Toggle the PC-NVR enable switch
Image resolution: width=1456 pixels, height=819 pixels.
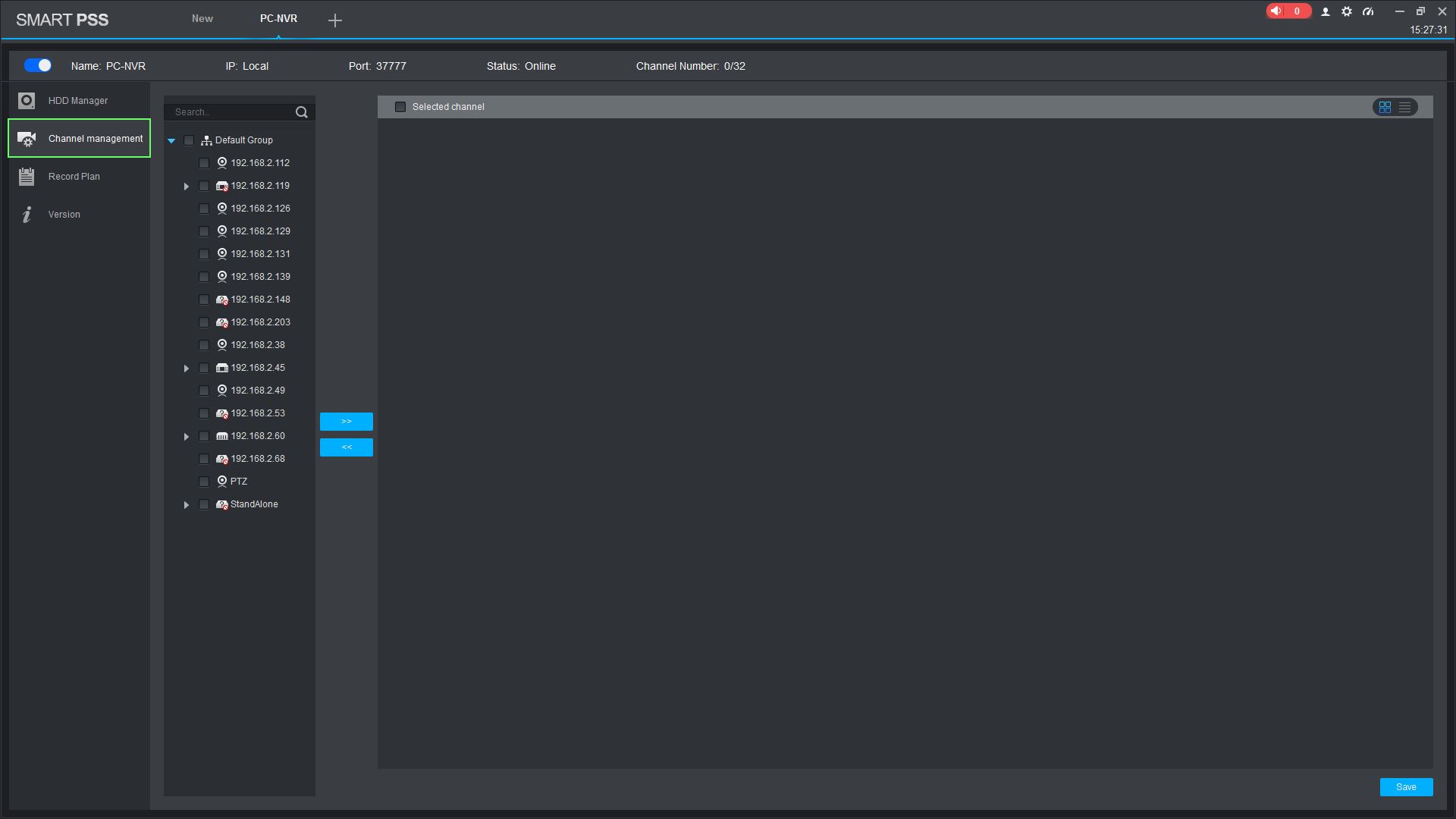tap(38, 66)
